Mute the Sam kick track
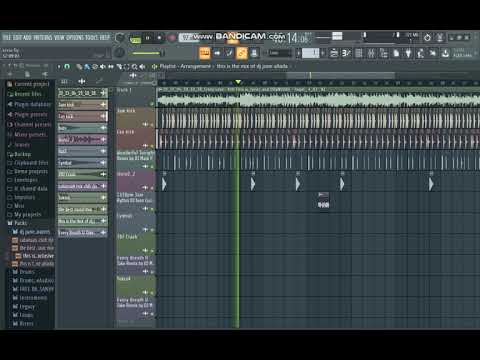The image size is (480, 360). pos(152,125)
